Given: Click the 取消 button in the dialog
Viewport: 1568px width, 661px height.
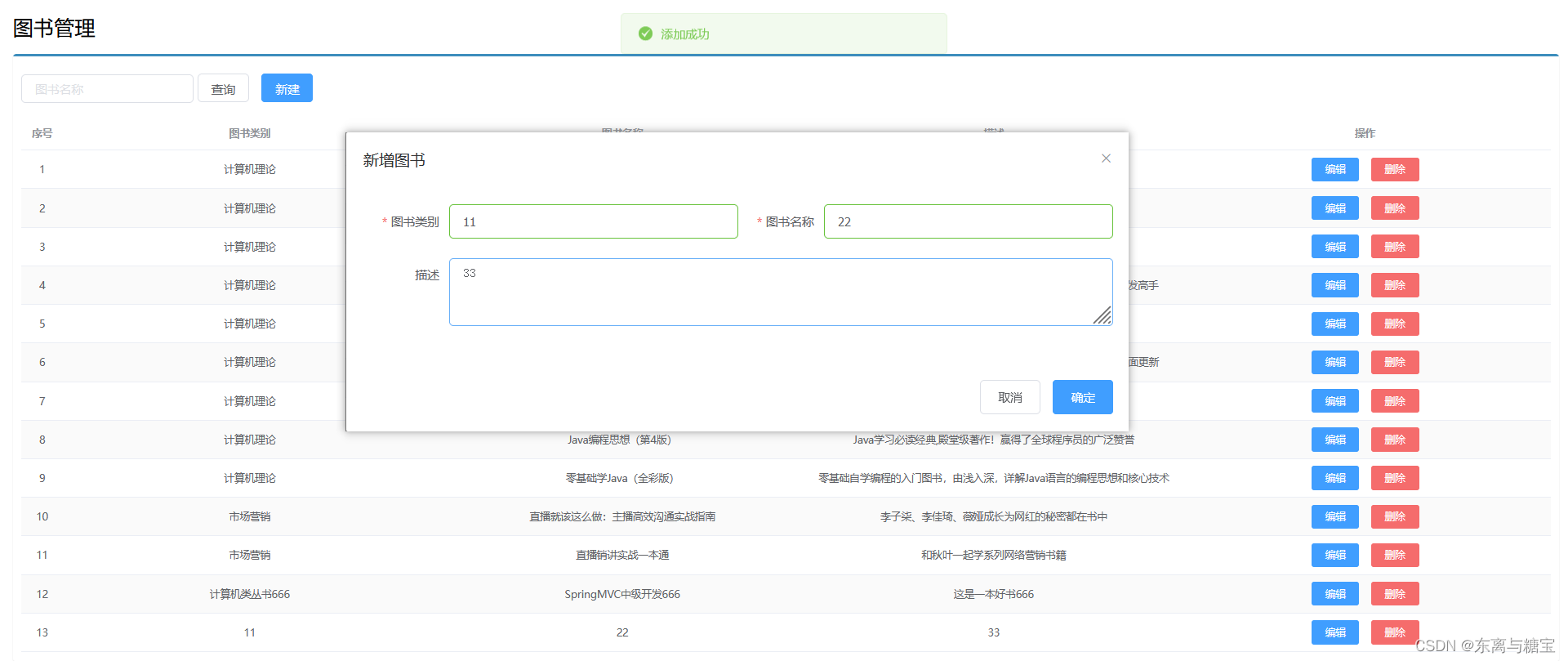Looking at the screenshot, I should click(x=1010, y=397).
